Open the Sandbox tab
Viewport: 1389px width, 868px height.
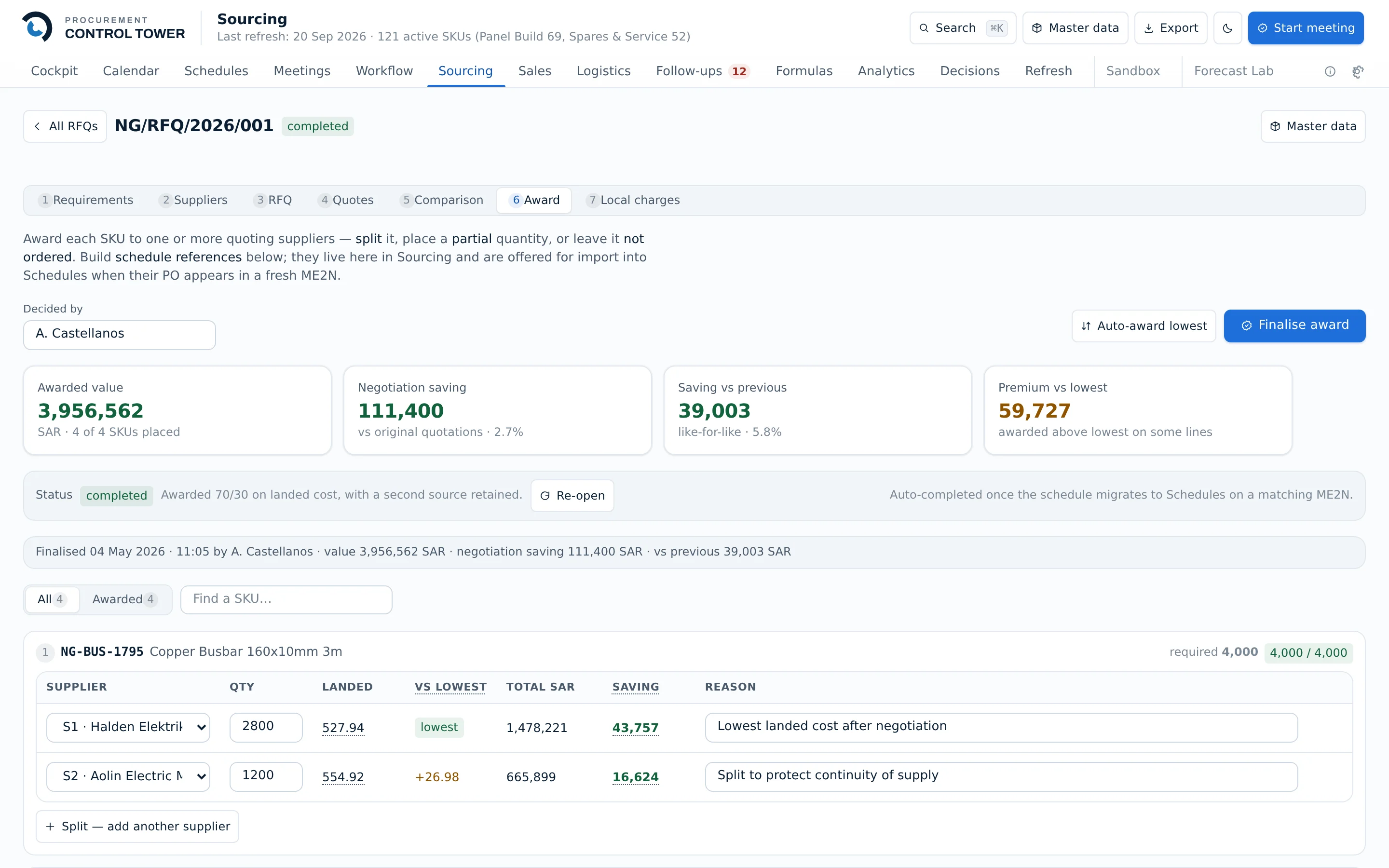point(1132,71)
